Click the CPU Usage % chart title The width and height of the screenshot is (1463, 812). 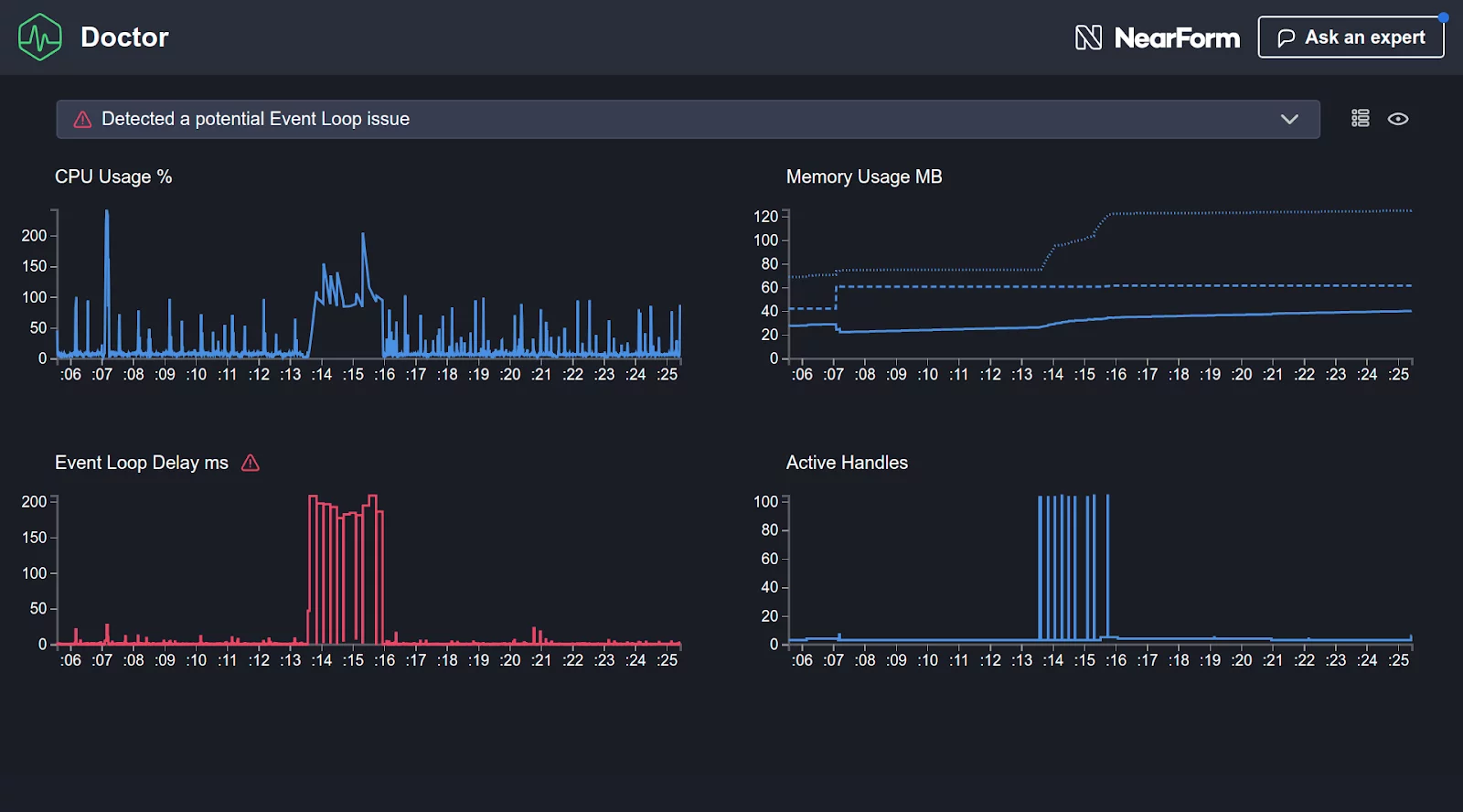tap(113, 176)
